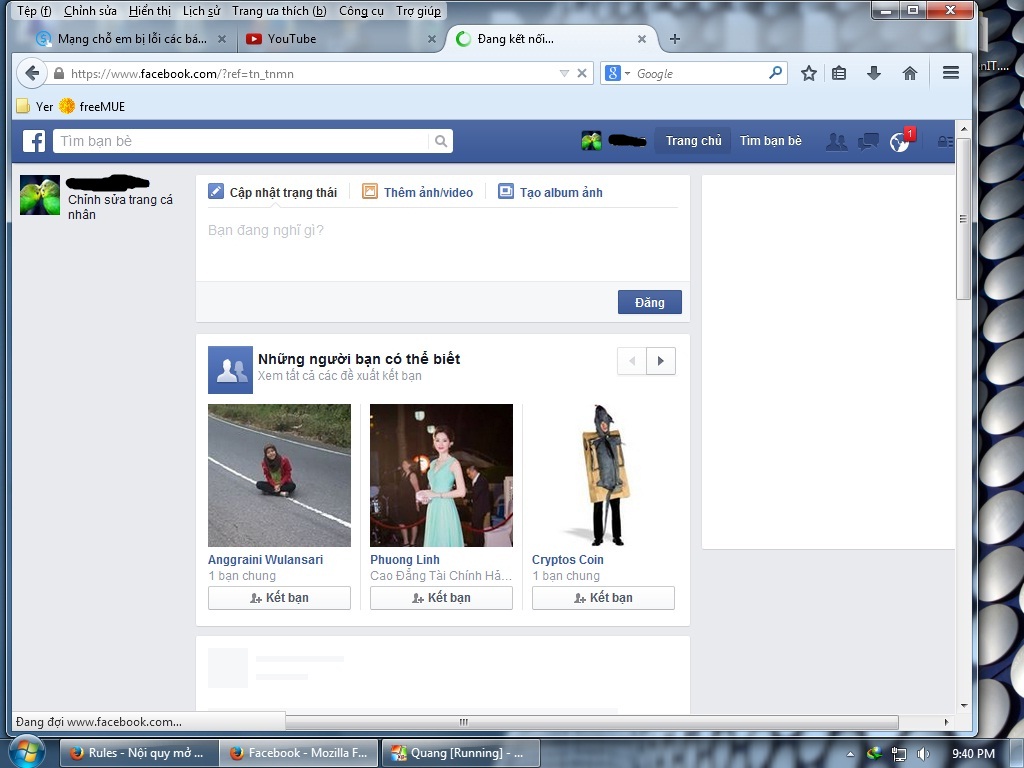Screen dimensions: 1024x768
Task: Click the Bạn đang nghĩ gì status field
Action: (x=440, y=231)
